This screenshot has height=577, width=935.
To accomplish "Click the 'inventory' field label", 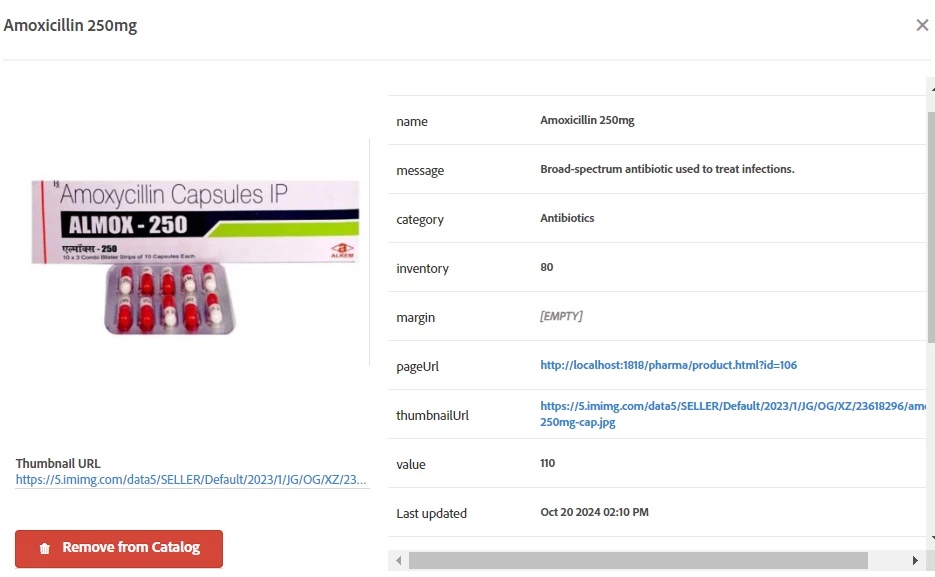I will point(422,268).
